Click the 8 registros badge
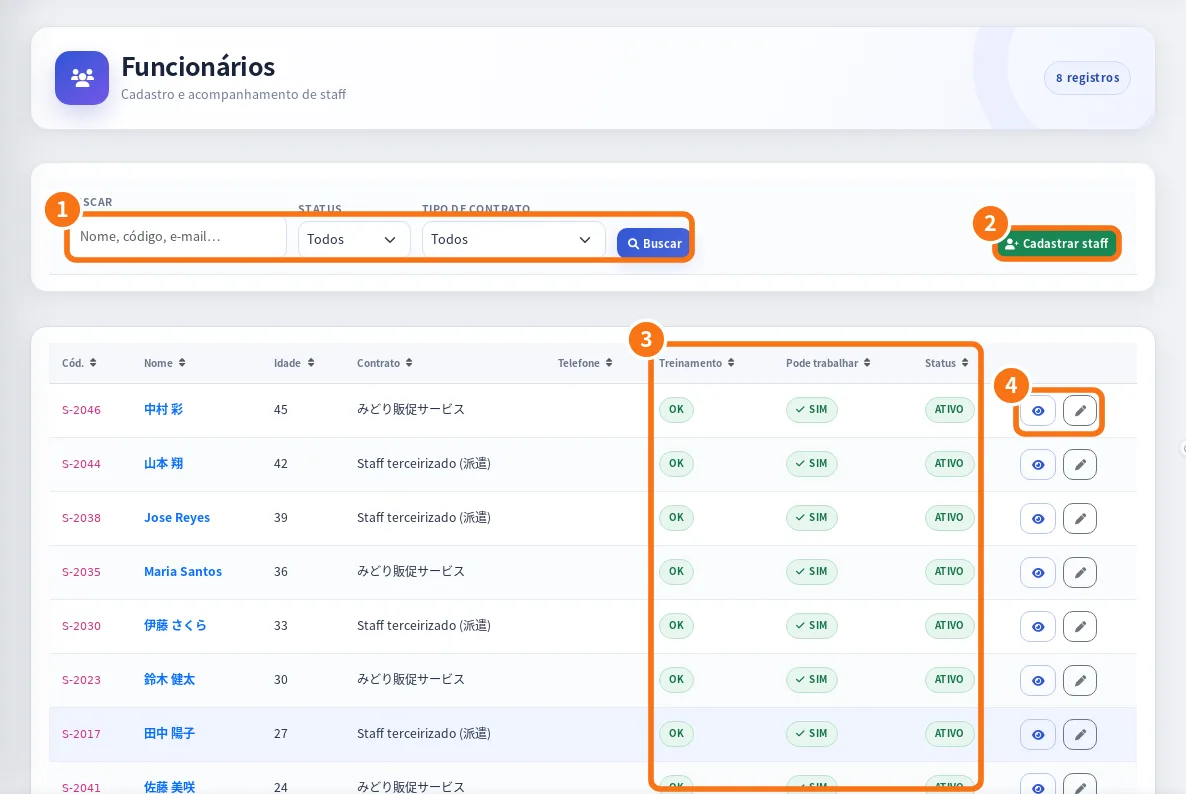1186x794 pixels. tap(1087, 78)
